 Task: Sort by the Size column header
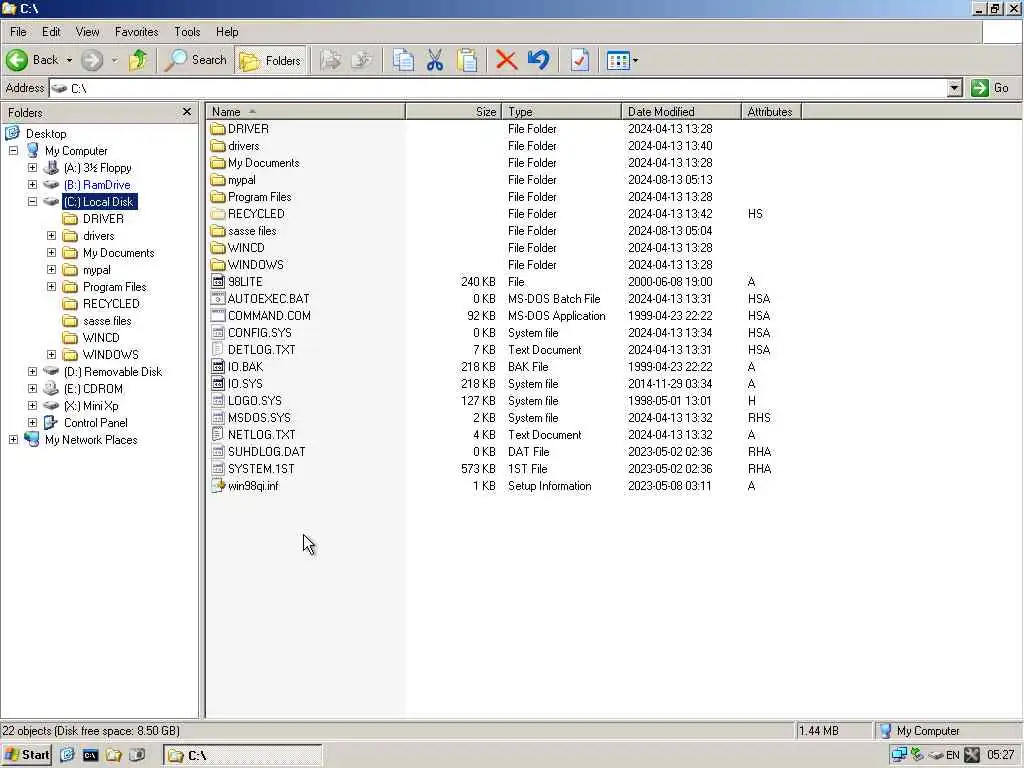454,112
